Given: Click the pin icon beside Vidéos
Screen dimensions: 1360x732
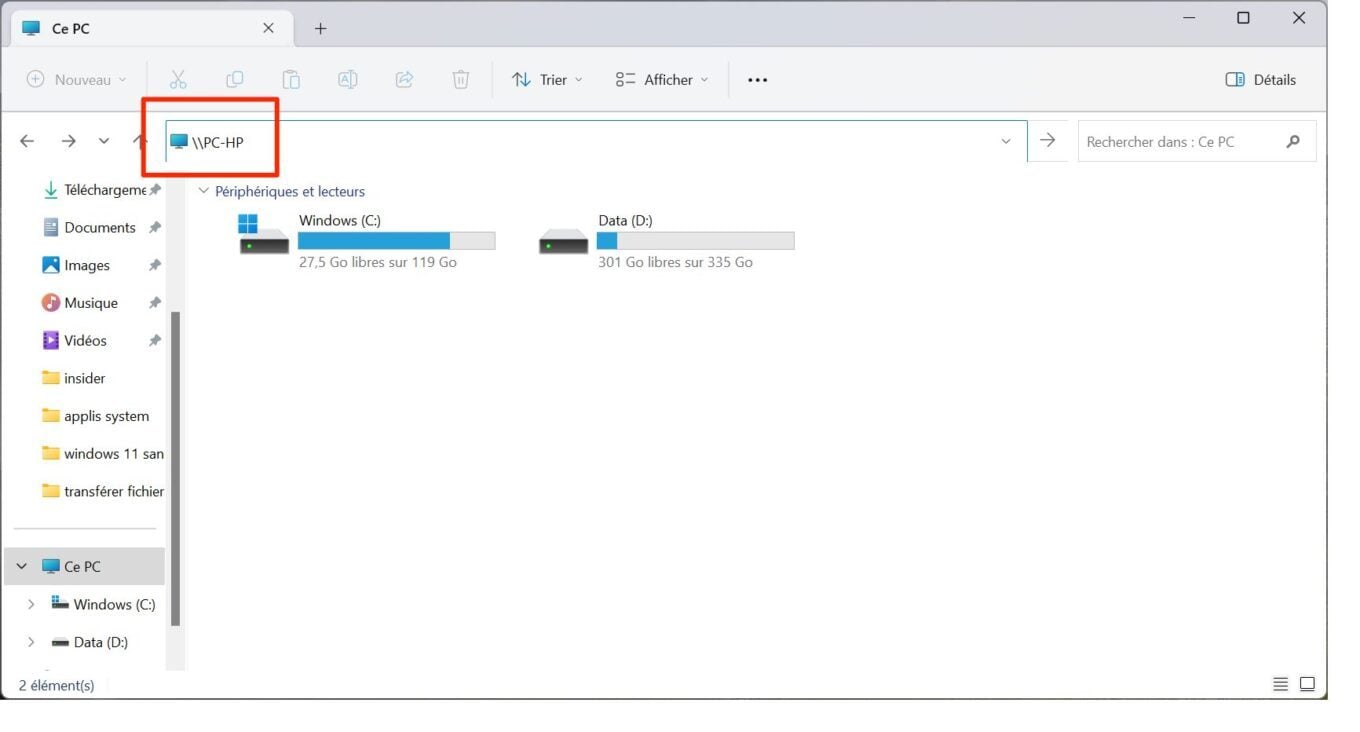Looking at the screenshot, I should 155,341.
